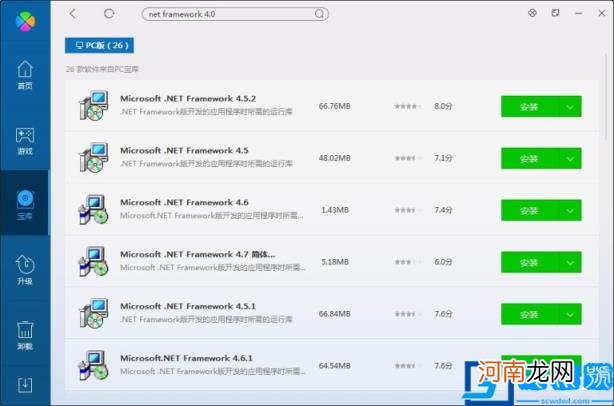The height and width of the screenshot is (406, 614).
Task: Click the 64.54MB size text
Action: pos(335,366)
